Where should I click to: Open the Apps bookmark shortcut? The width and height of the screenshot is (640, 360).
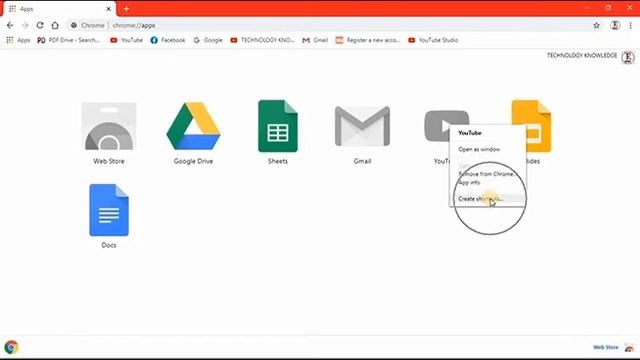pyautogui.click(x=18, y=40)
